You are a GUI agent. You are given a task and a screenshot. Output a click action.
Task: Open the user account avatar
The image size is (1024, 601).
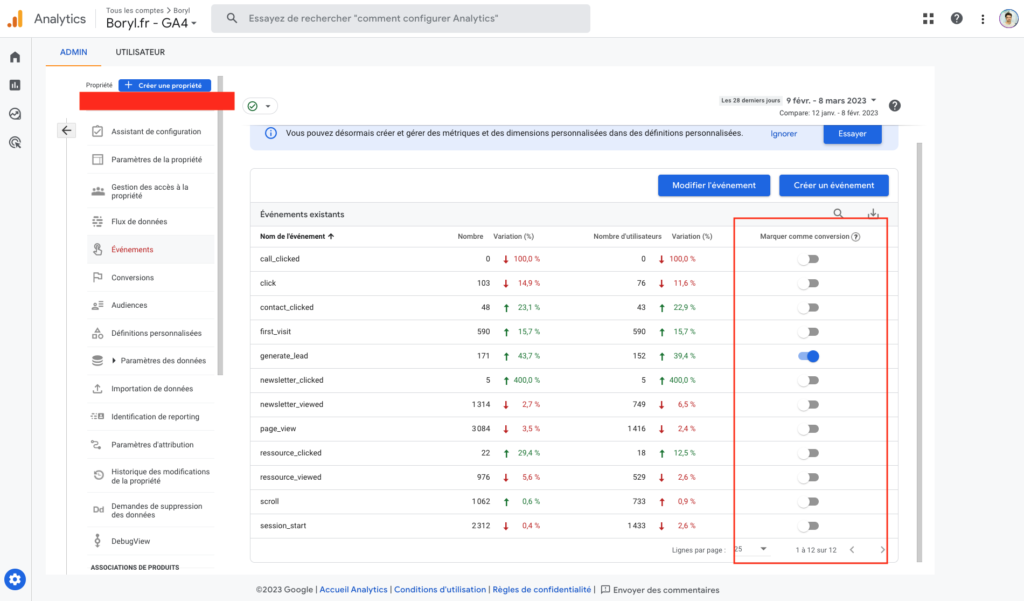[x=1008, y=18]
